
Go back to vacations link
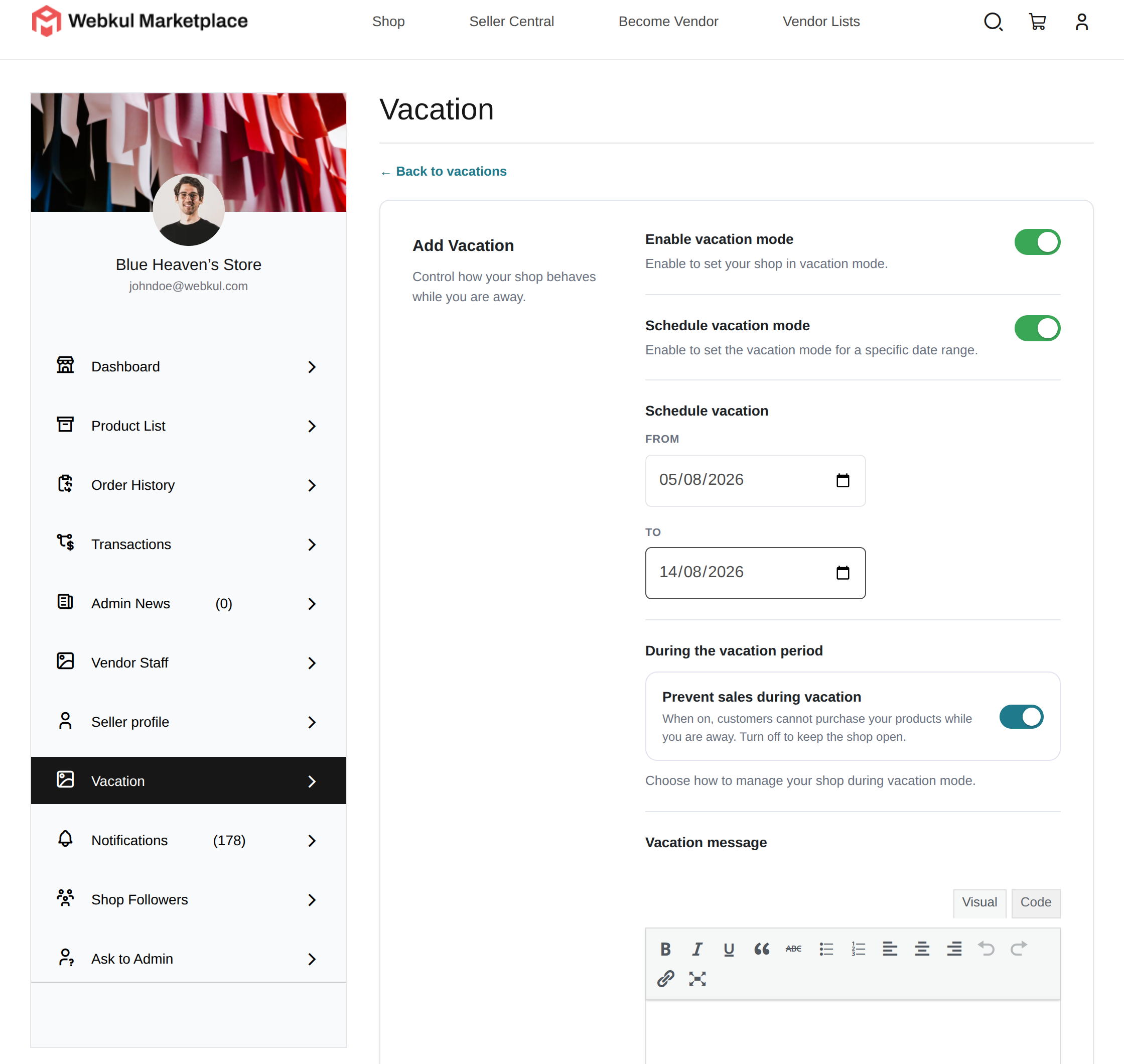pyautogui.click(x=444, y=171)
